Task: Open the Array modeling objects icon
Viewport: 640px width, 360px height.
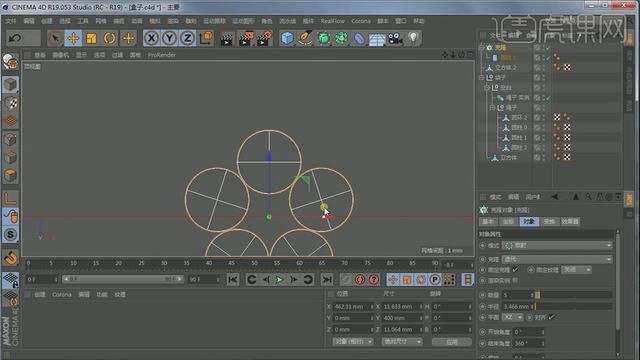Action: pyautogui.click(x=341, y=38)
